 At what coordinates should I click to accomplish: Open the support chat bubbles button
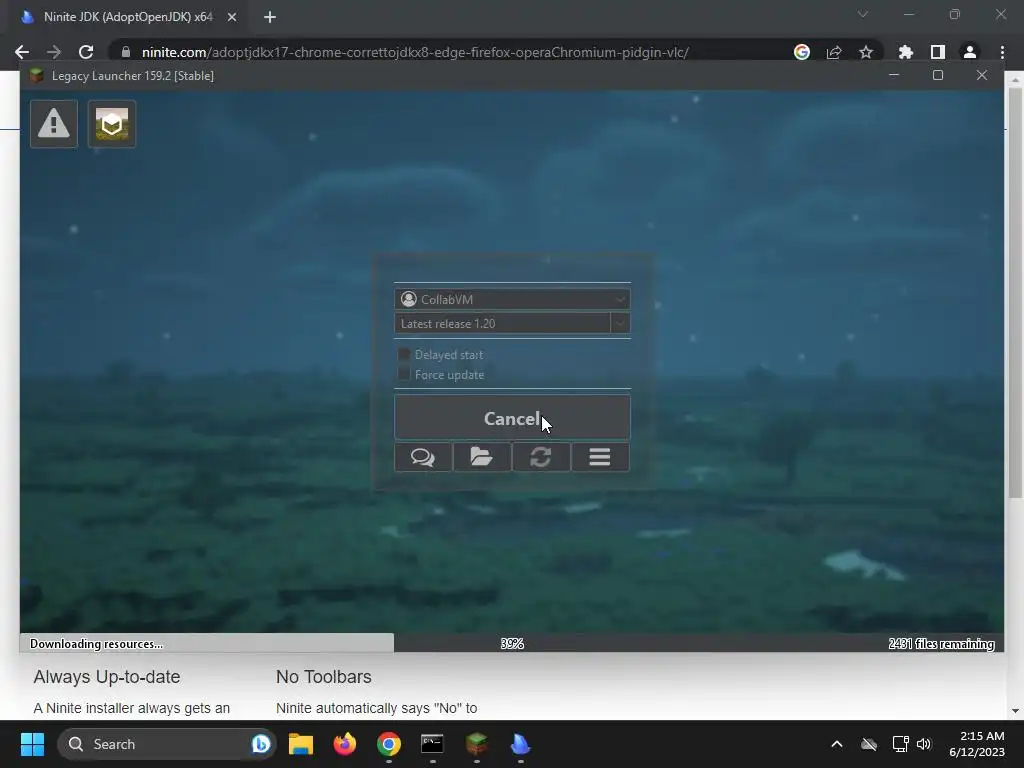click(423, 457)
